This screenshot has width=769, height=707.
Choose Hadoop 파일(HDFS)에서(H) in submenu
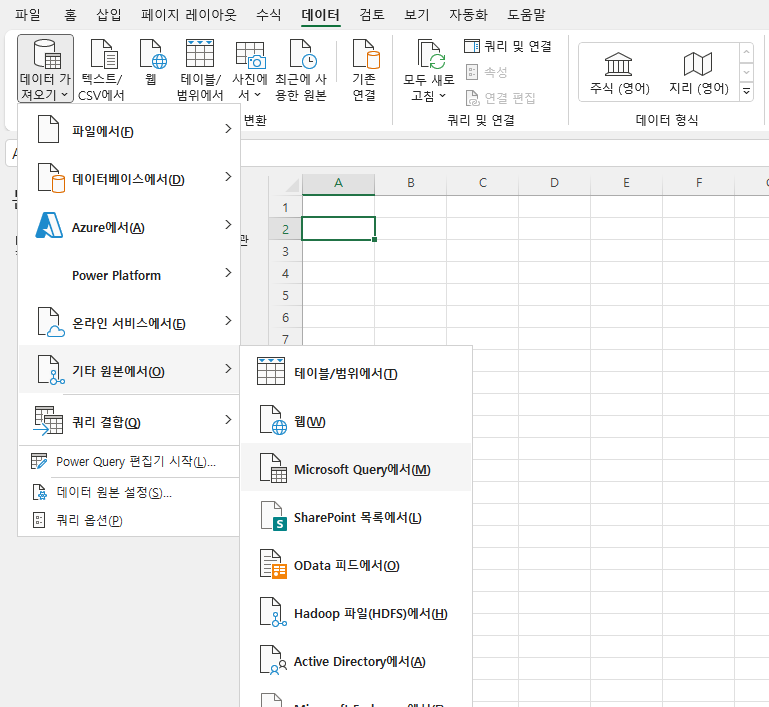click(356, 613)
